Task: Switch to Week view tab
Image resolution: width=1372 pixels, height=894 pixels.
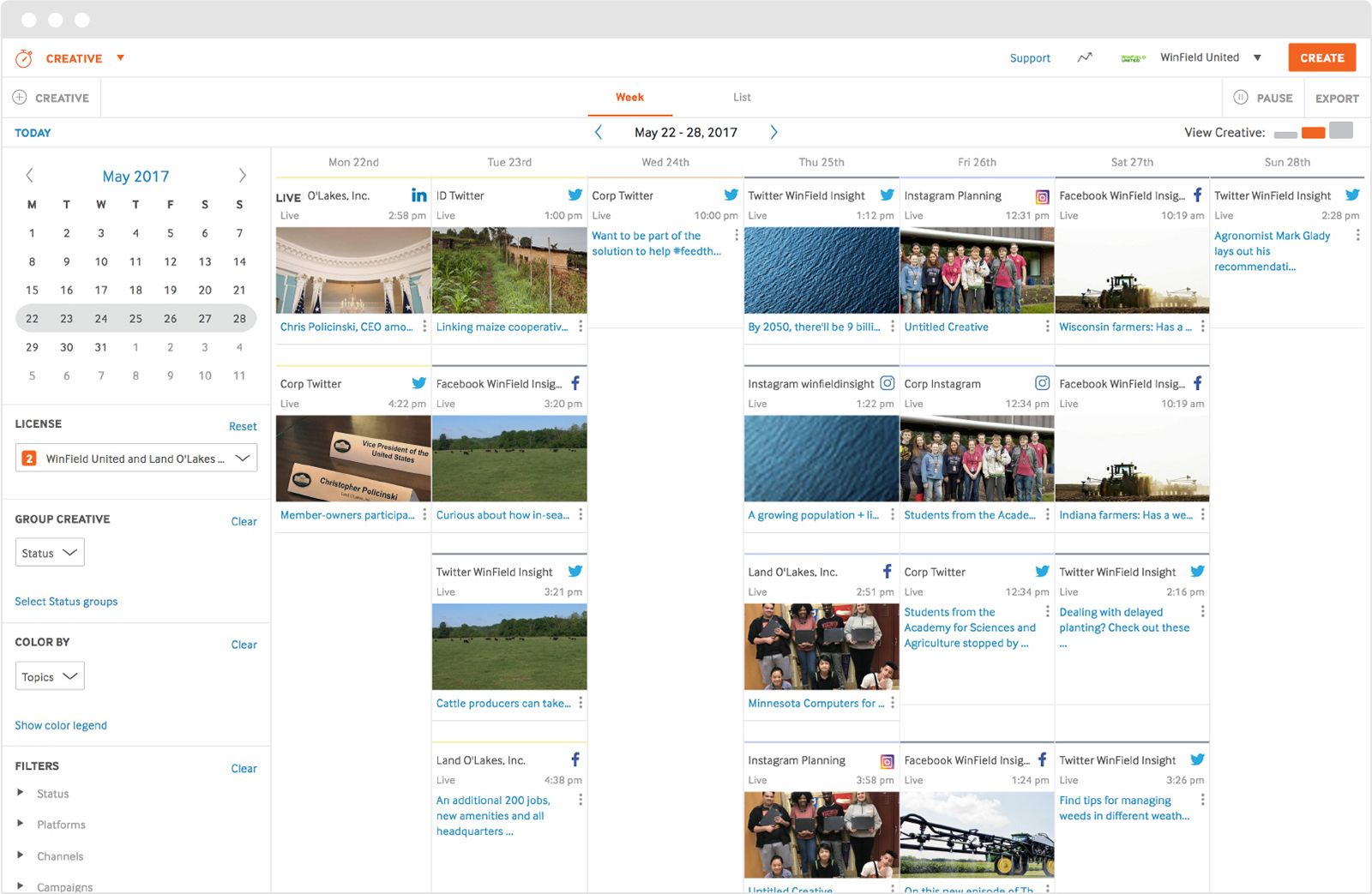Action: coord(629,97)
